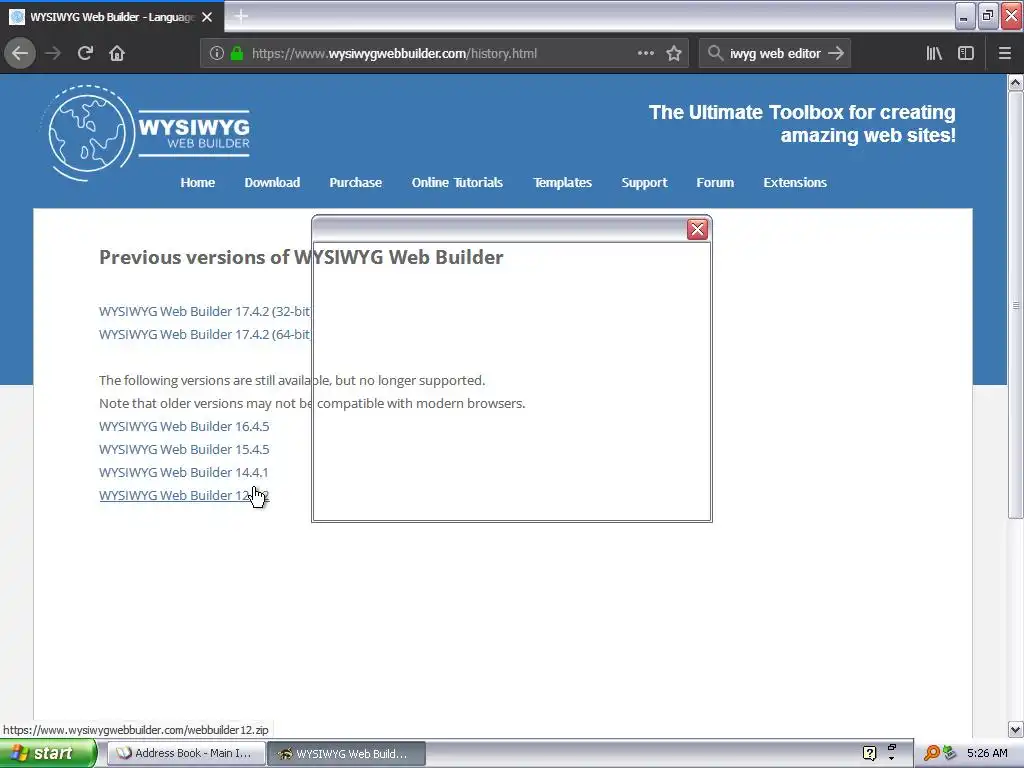Click the scrollbar down arrow
Screen dimensions: 1024x768
coord(1016,729)
